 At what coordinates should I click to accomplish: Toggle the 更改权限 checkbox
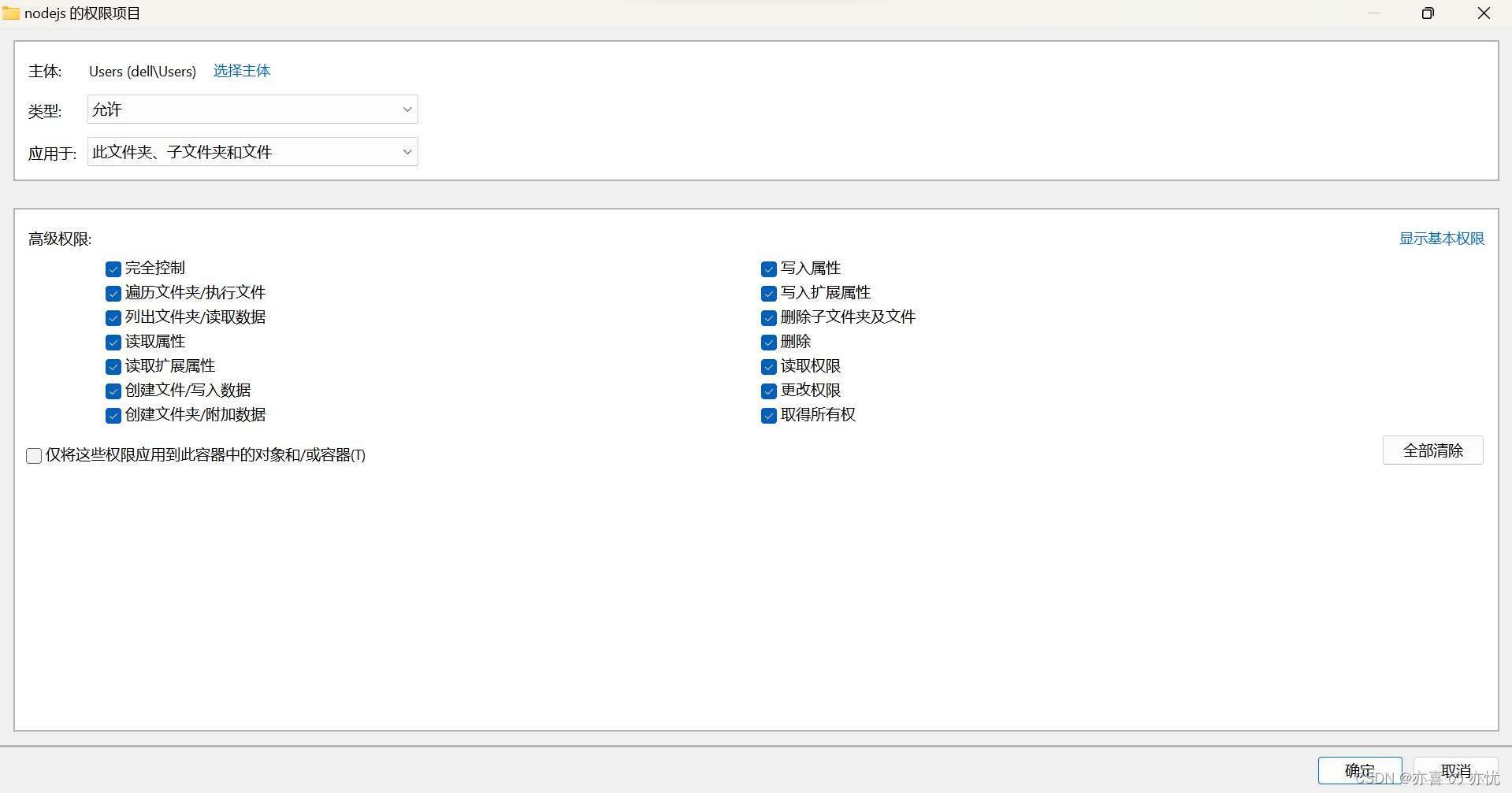tap(769, 391)
